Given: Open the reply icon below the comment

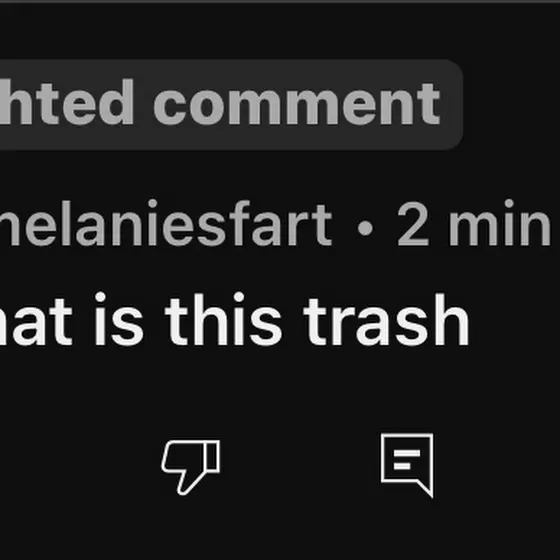Looking at the screenshot, I should point(407,465).
